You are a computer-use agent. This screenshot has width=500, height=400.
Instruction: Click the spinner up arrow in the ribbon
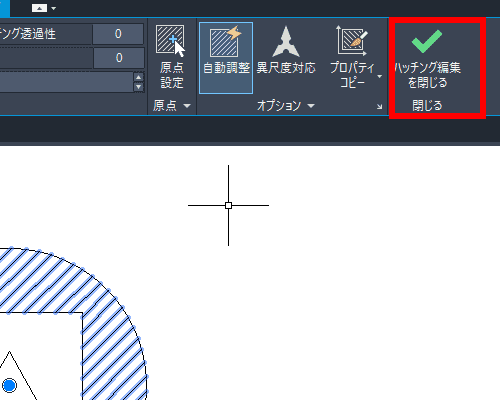coord(139,77)
